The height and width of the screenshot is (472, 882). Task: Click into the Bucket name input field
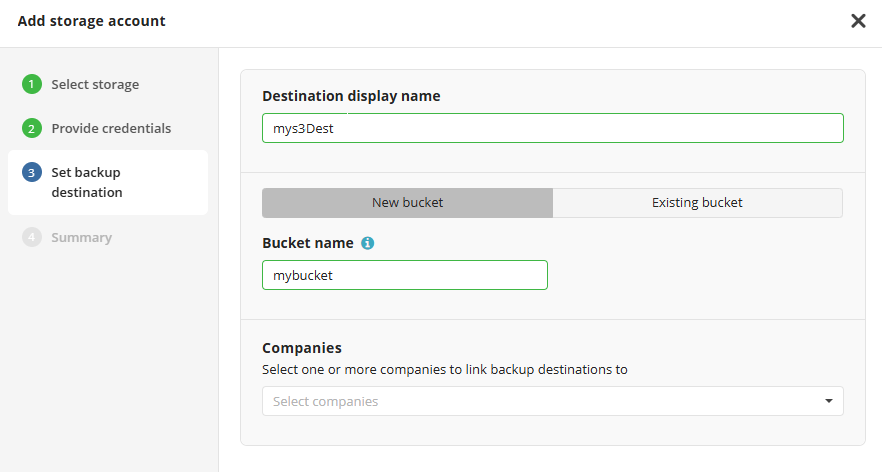pyautogui.click(x=404, y=275)
